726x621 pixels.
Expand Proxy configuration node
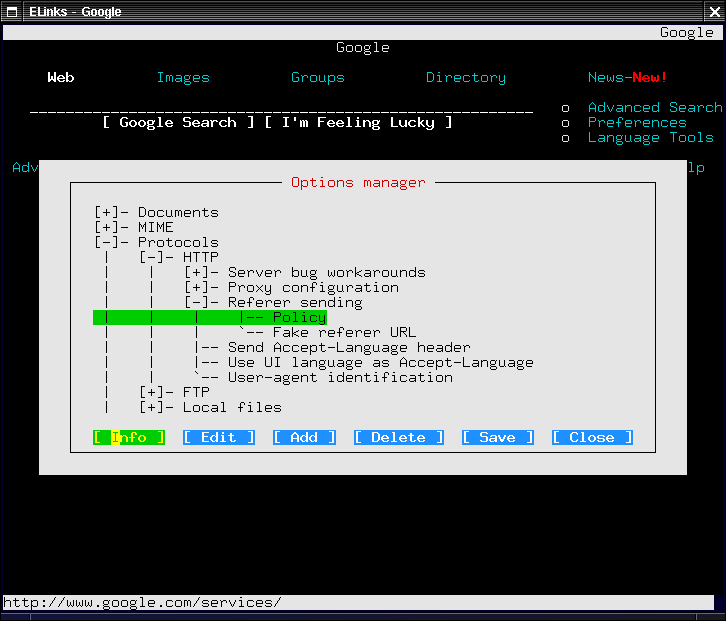click(197, 288)
